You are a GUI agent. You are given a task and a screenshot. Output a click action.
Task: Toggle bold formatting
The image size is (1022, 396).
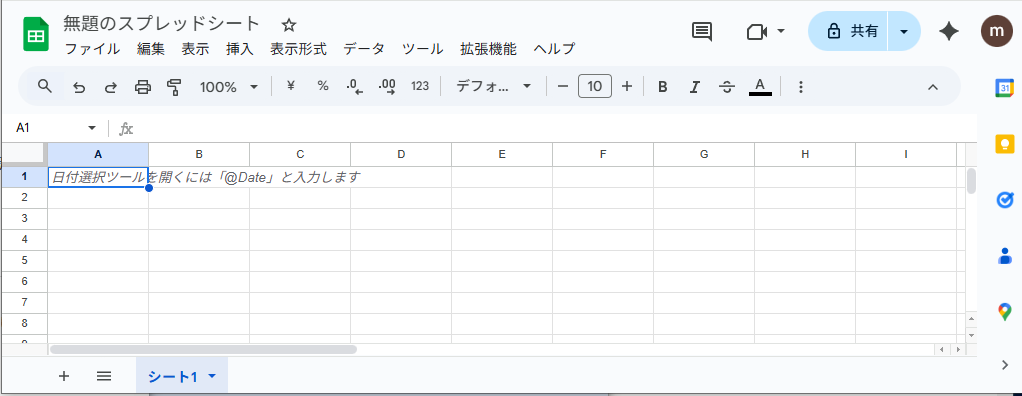coord(663,87)
